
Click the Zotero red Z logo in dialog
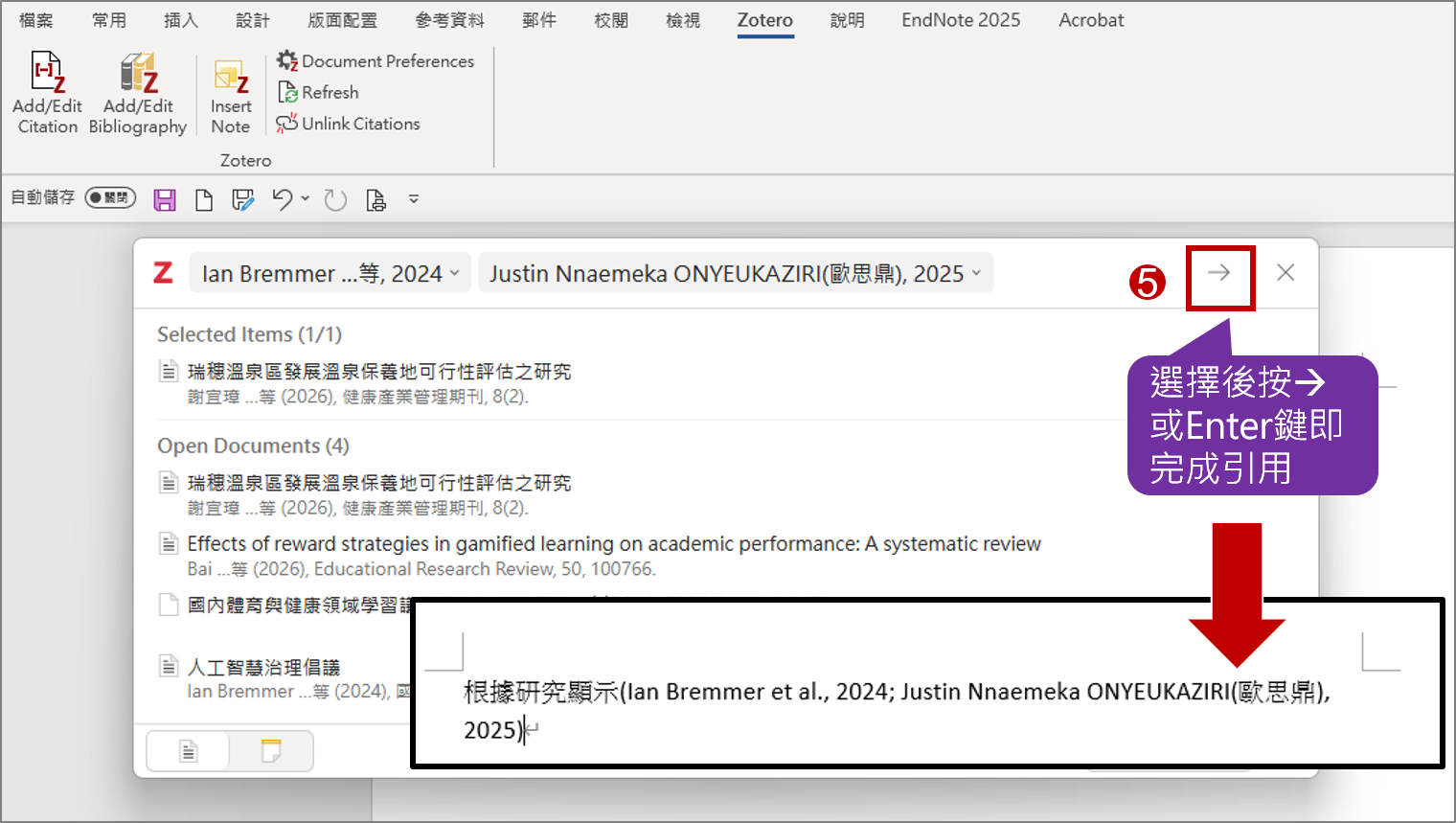pyautogui.click(x=164, y=273)
